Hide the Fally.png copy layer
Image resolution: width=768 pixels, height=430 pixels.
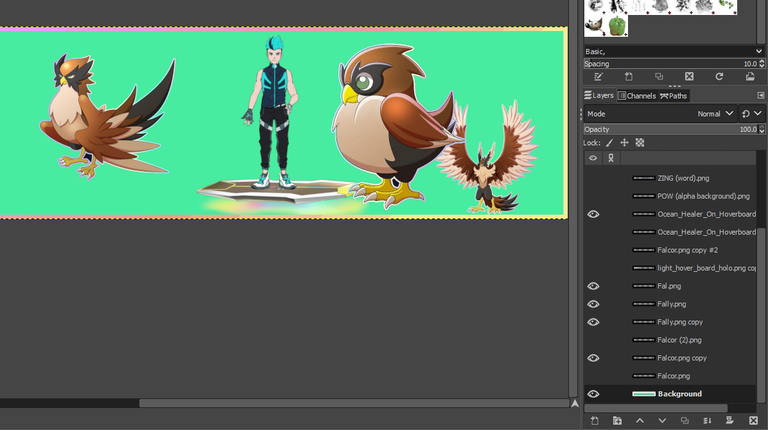pos(593,322)
